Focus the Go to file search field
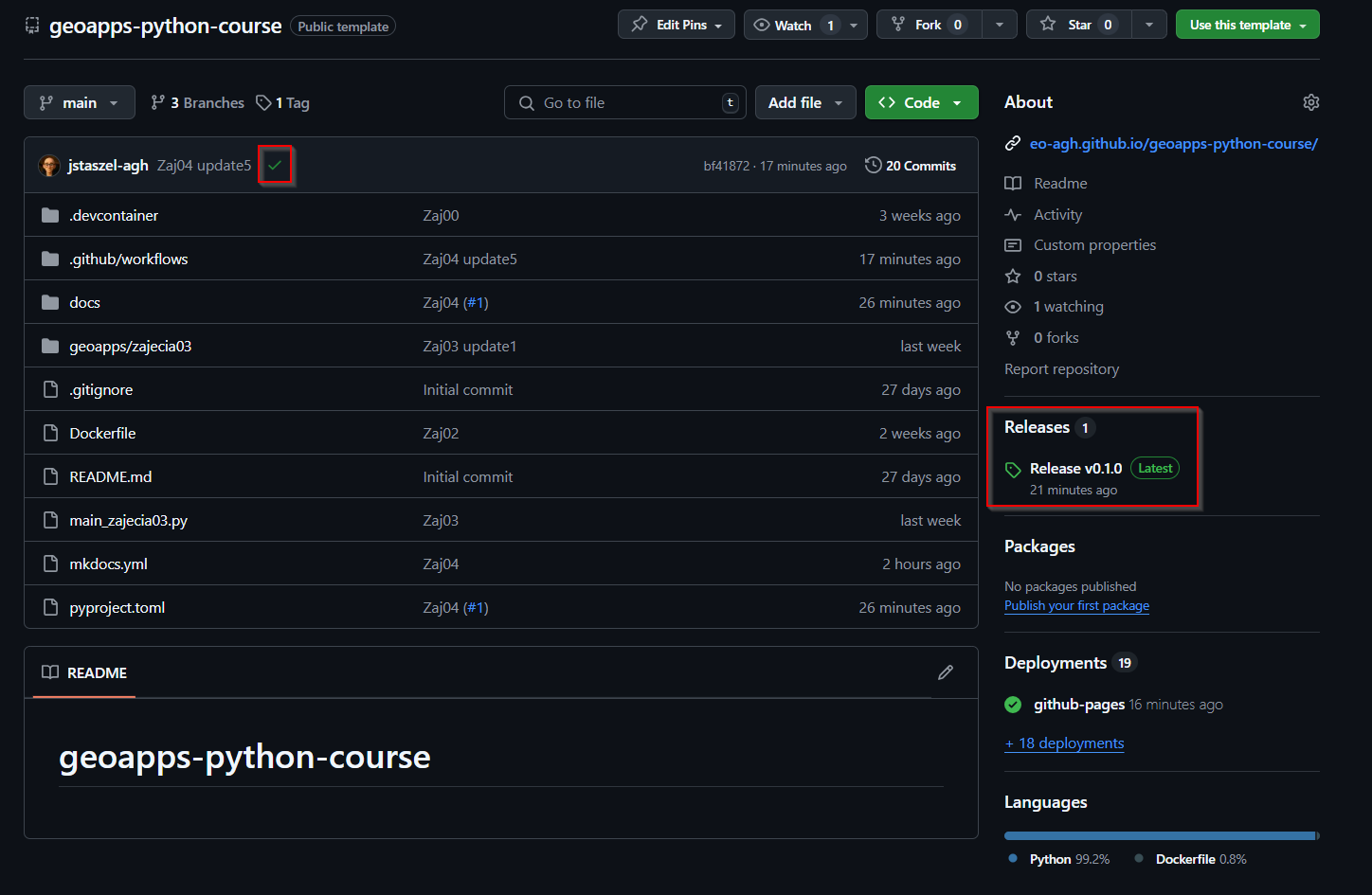 pos(625,102)
